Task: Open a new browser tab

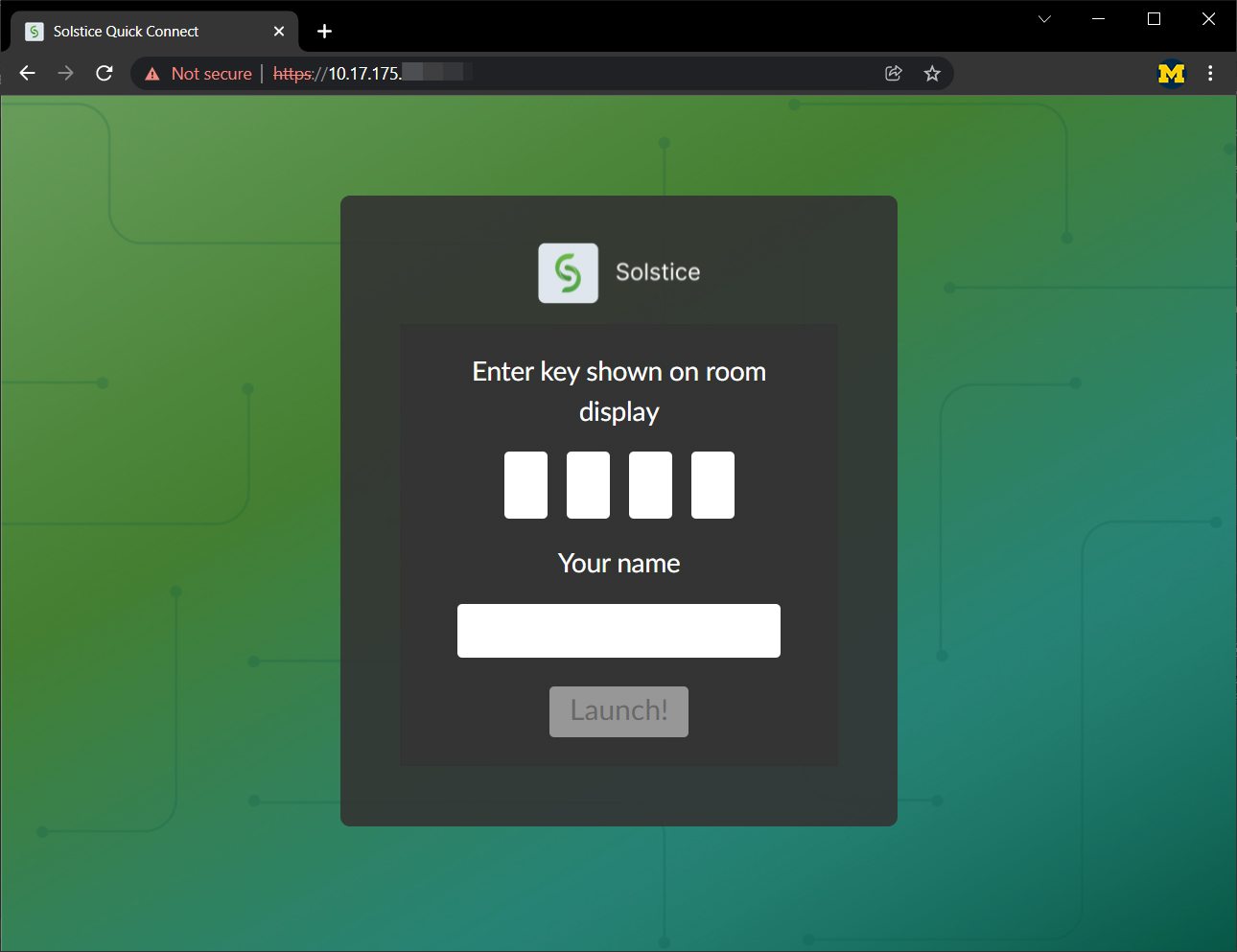Action: [x=324, y=32]
